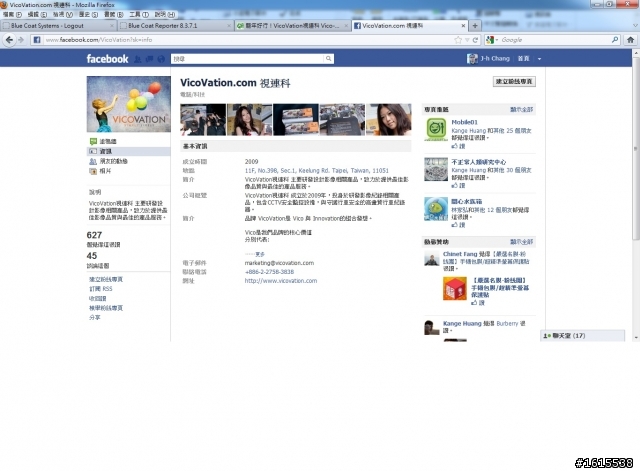This screenshot has height=471, width=640.
Task: Open http://www.vicovation.com website link
Action: [281, 281]
